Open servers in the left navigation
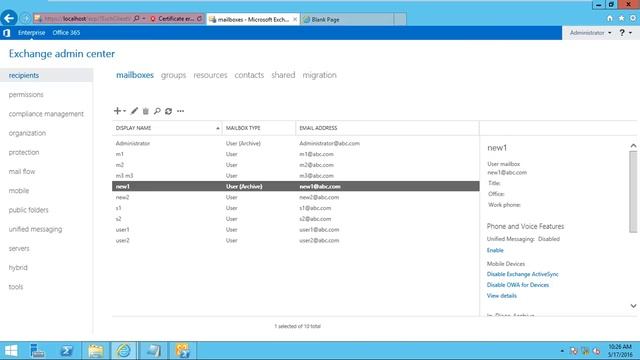 pyautogui.click(x=19, y=248)
